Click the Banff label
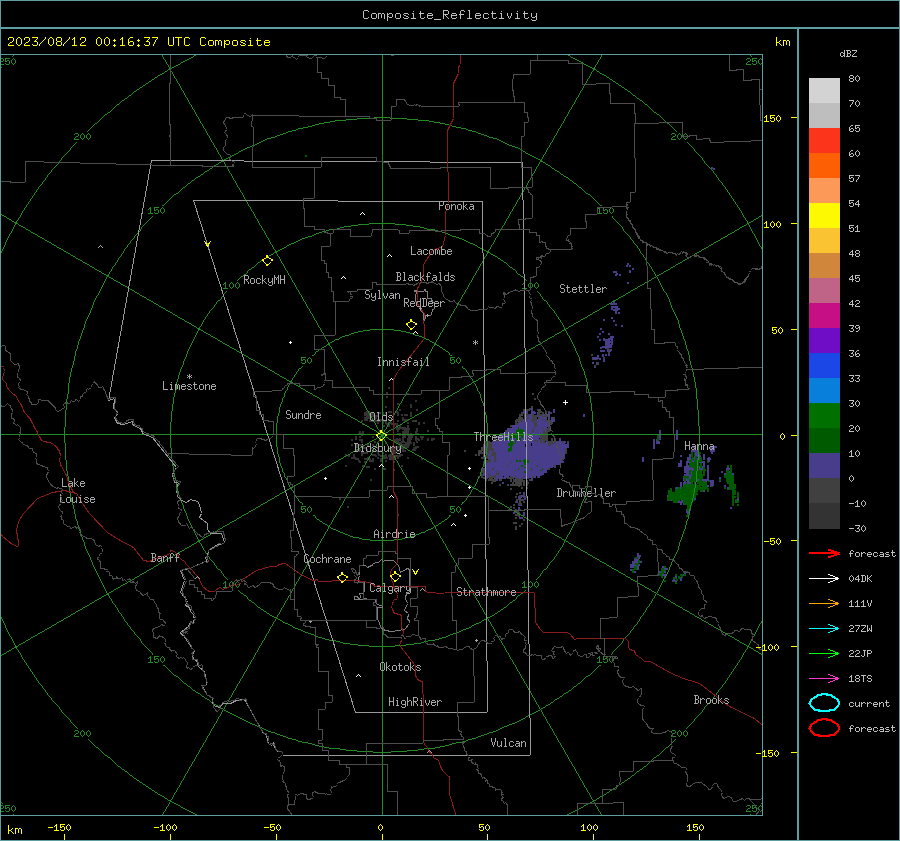Screen dimensions: 900x841 pyautogui.click(x=165, y=557)
